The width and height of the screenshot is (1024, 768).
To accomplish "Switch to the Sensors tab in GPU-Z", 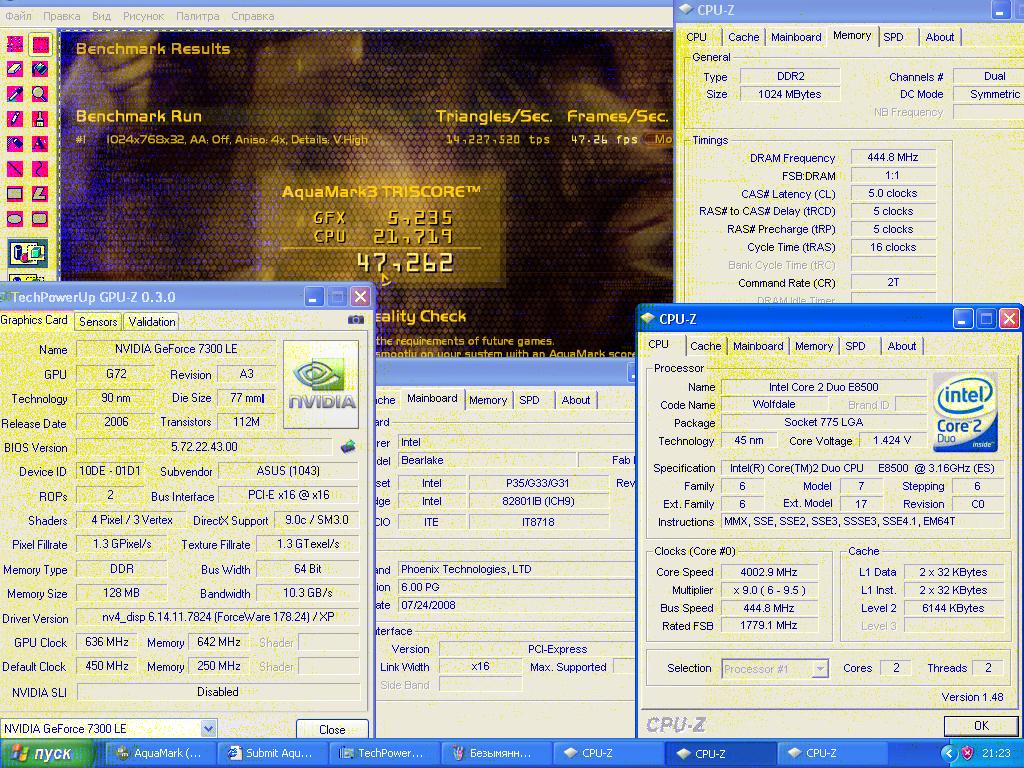I will (98, 321).
